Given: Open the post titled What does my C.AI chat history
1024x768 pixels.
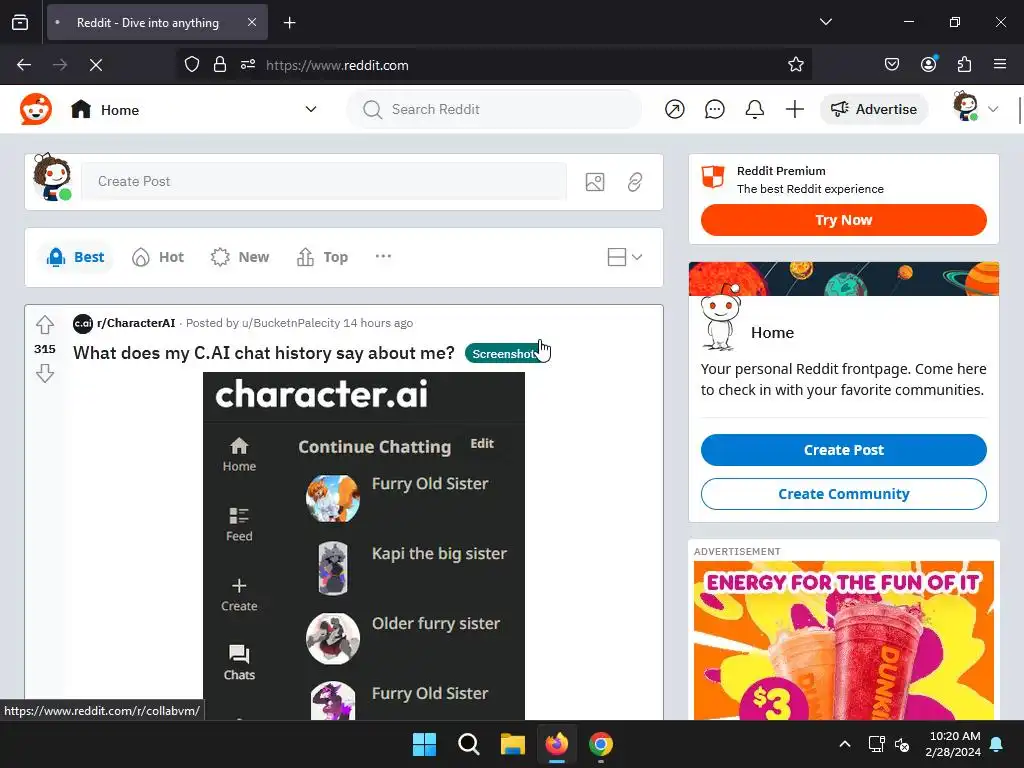Looking at the screenshot, I should (263, 353).
